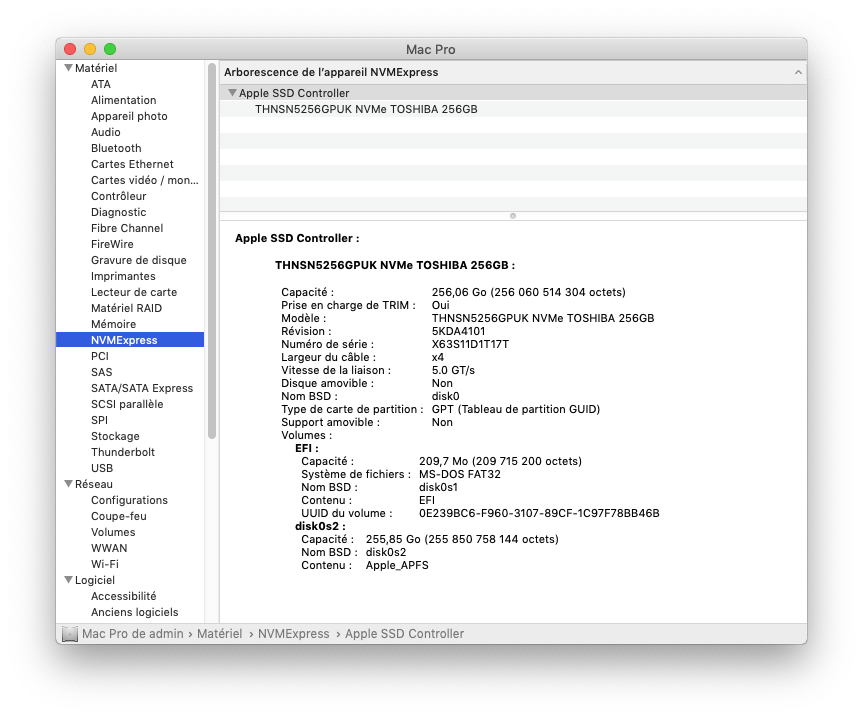This screenshot has width=863, height=718.
Task: Select Cartes vidéo / moniteurs entry
Action: pyautogui.click(x=145, y=180)
